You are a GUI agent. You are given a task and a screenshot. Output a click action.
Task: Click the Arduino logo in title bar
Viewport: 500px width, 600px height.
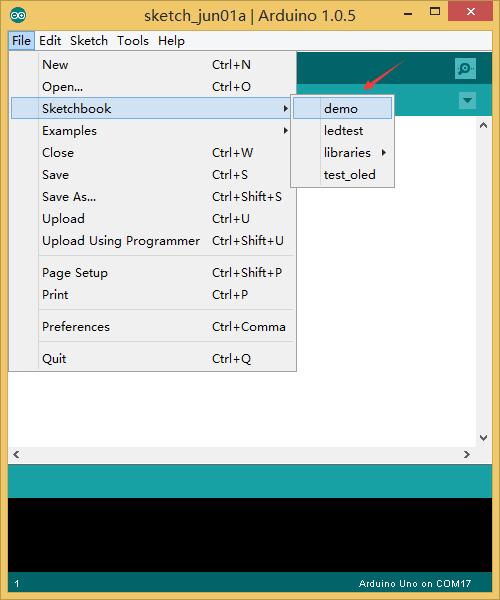point(18,15)
